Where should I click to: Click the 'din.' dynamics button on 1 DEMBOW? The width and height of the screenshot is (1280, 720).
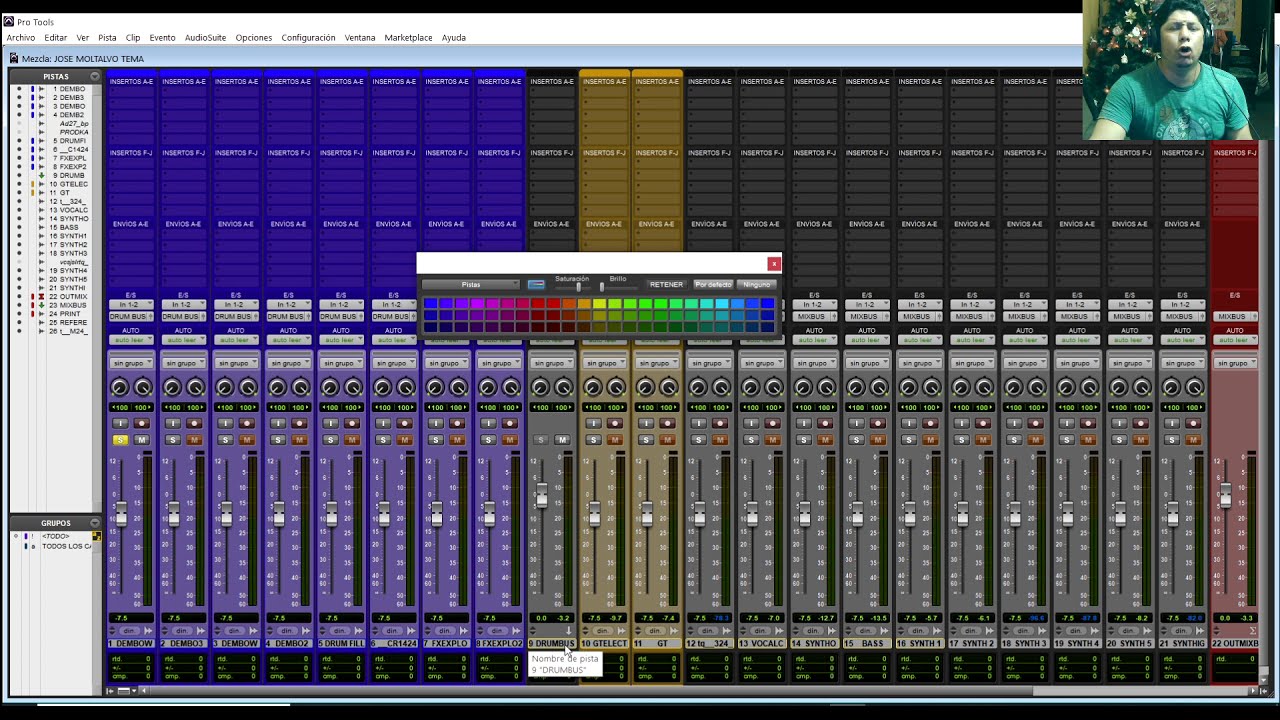click(128, 631)
